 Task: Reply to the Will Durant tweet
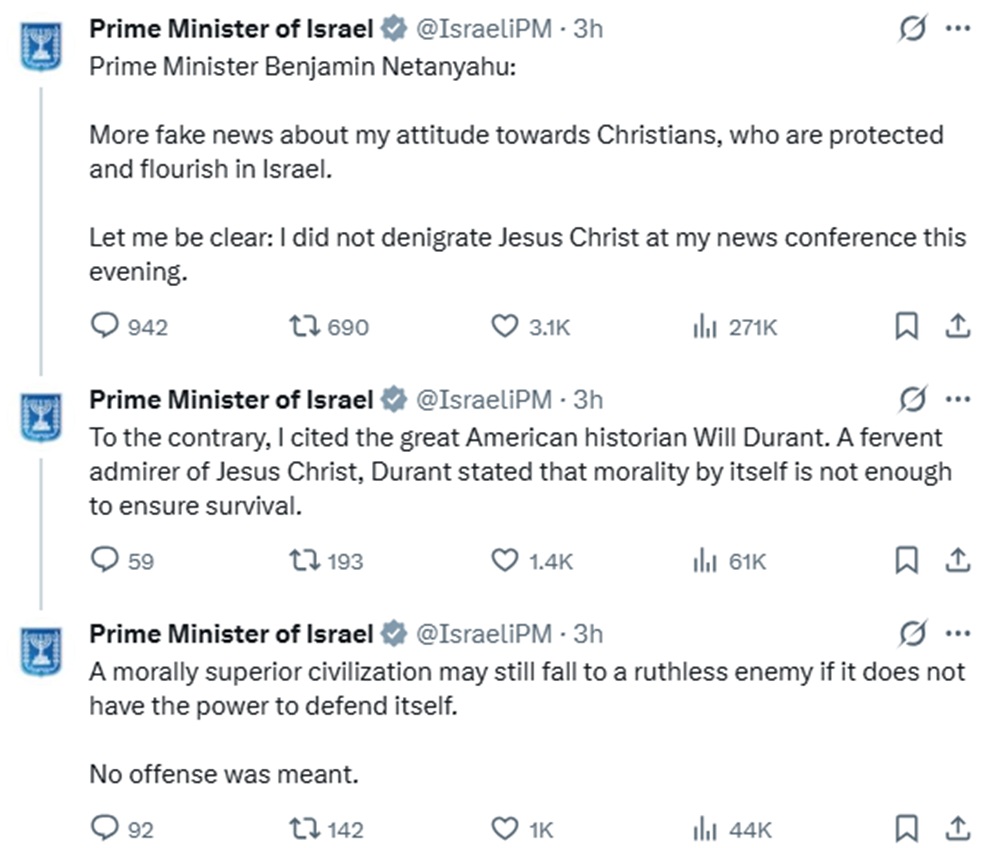point(104,561)
